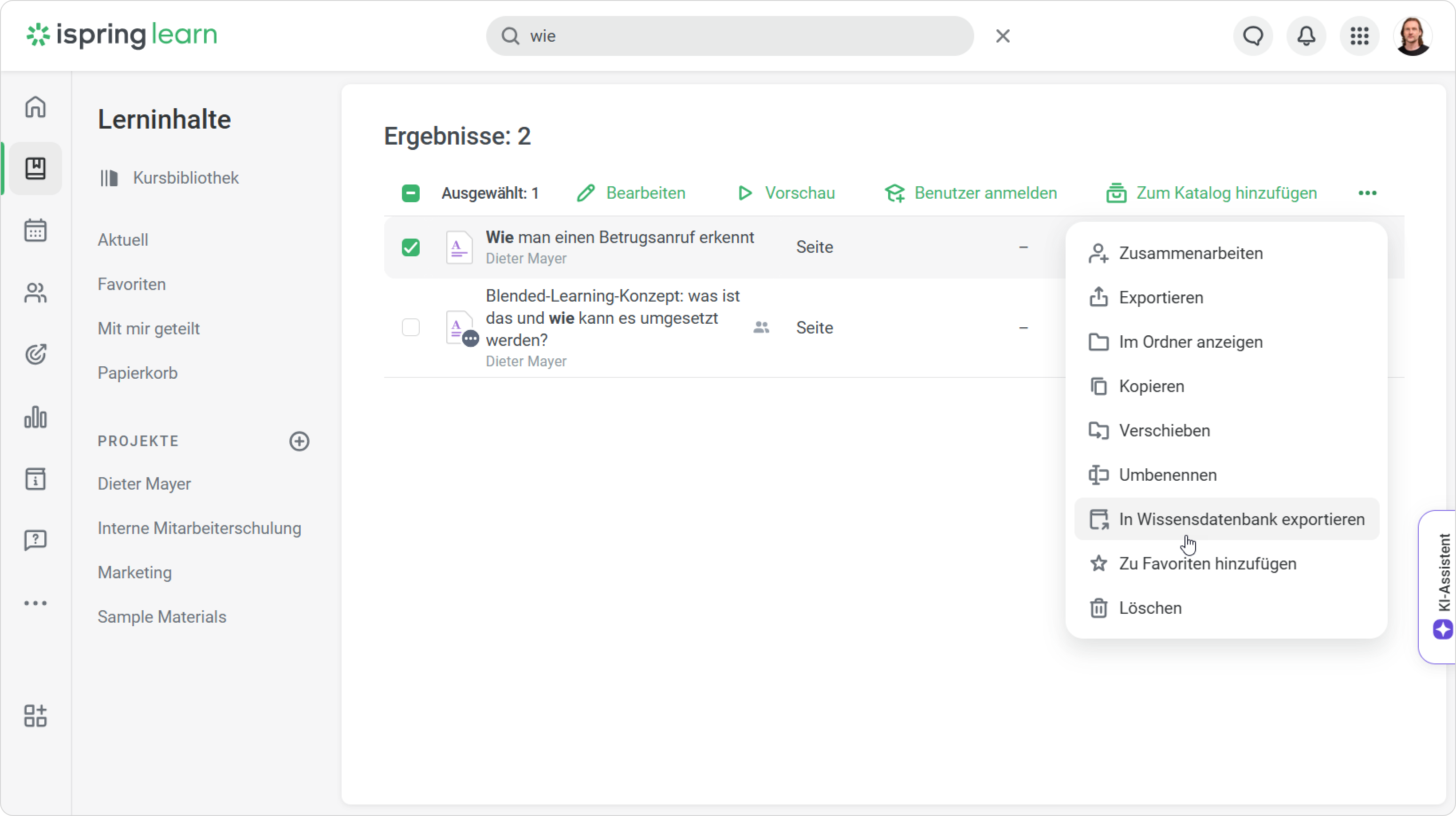Toggle the select-all checkbox beside Ausgewählt
This screenshot has height=816, width=1456.
[x=410, y=193]
